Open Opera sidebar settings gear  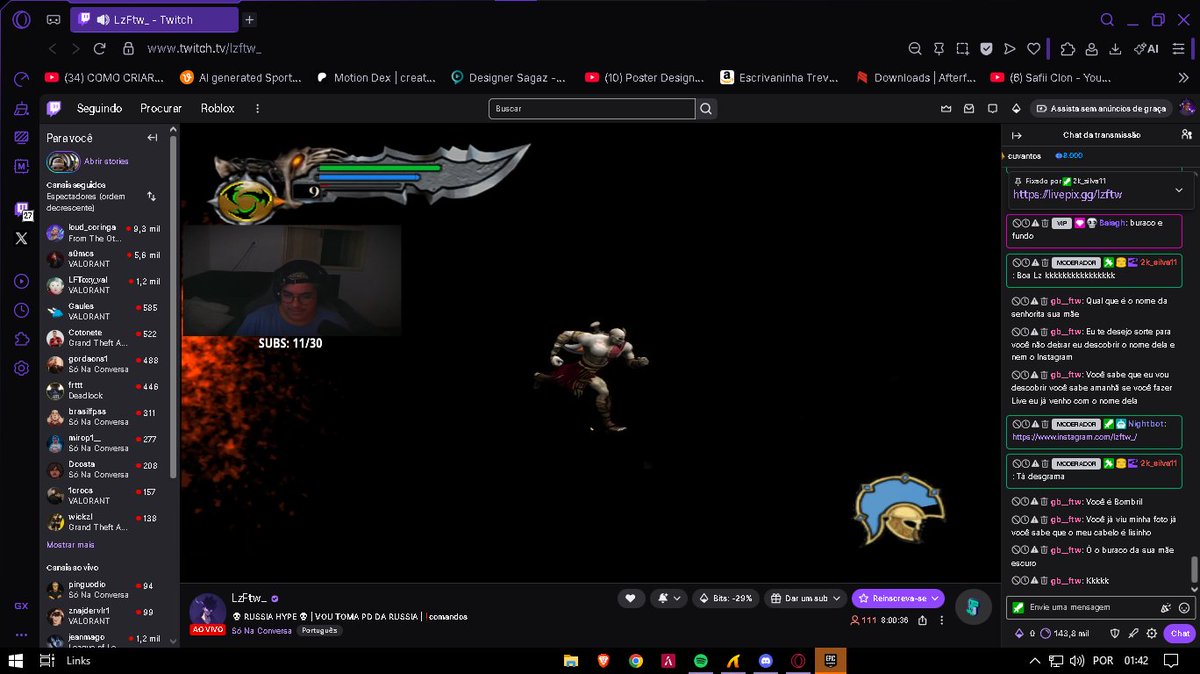click(21, 369)
